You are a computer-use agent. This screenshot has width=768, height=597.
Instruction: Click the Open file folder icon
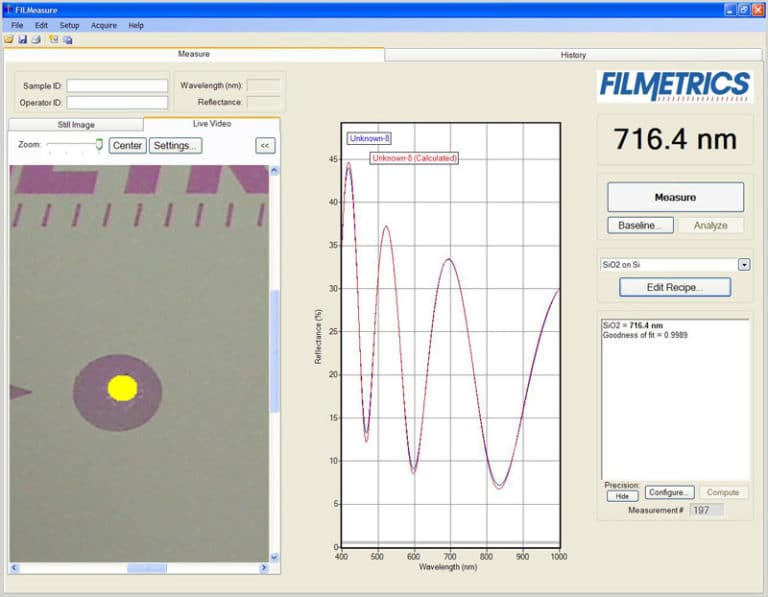[x=9, y=39]
